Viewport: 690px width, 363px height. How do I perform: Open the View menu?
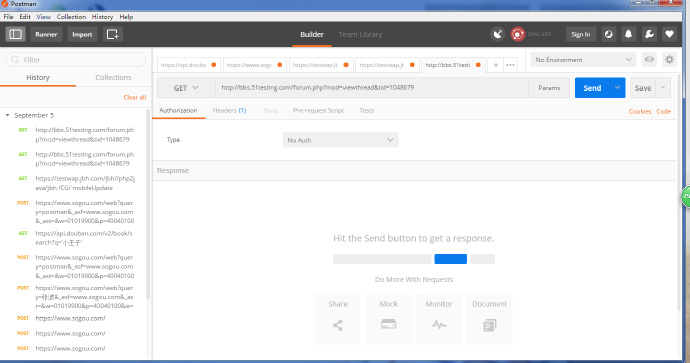click(x=43, y=17)
